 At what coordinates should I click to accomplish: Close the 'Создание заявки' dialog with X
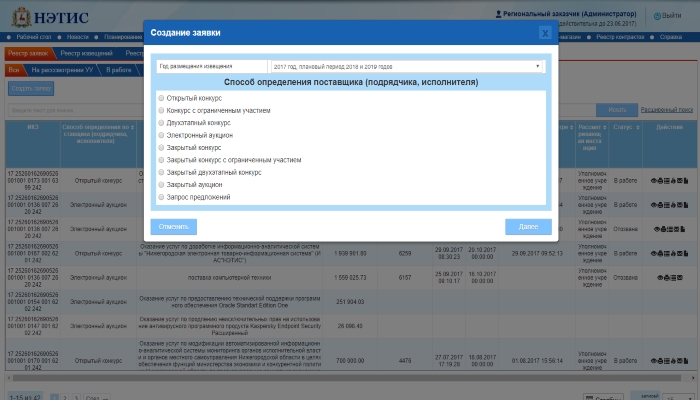pyautogui.click(x=545, y=33)
